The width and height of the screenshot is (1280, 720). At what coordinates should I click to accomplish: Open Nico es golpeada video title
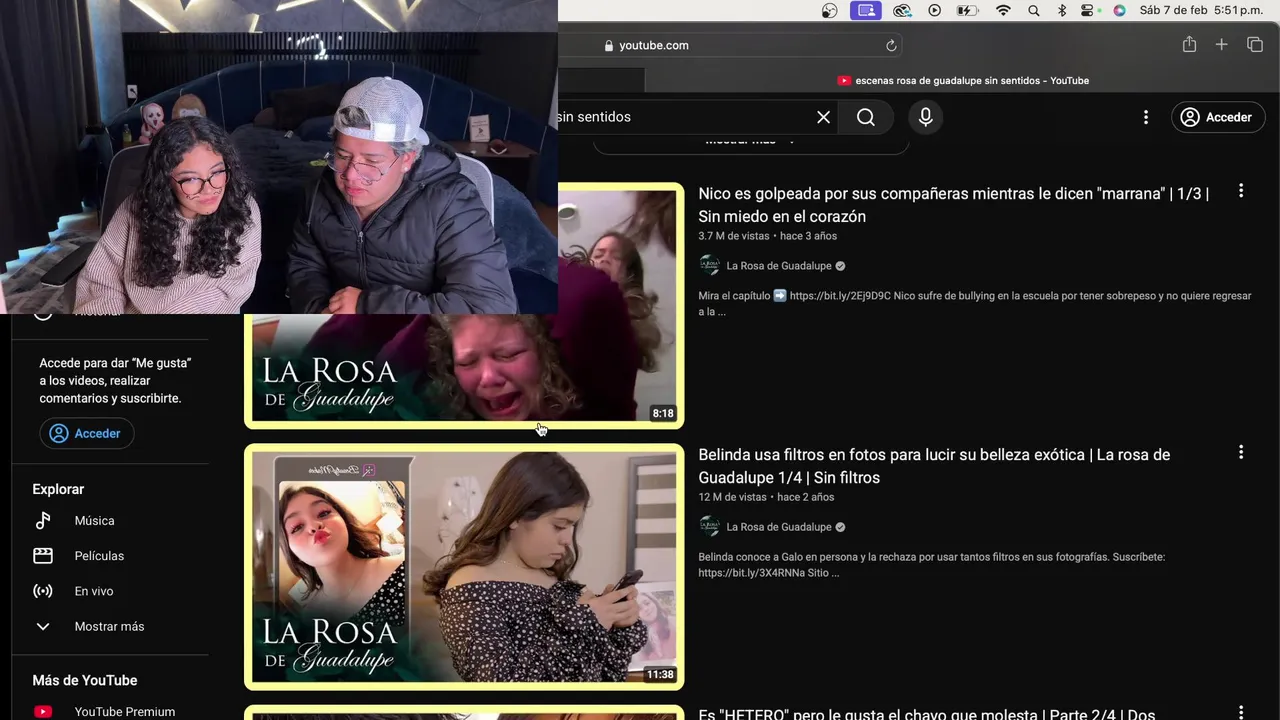953,205
